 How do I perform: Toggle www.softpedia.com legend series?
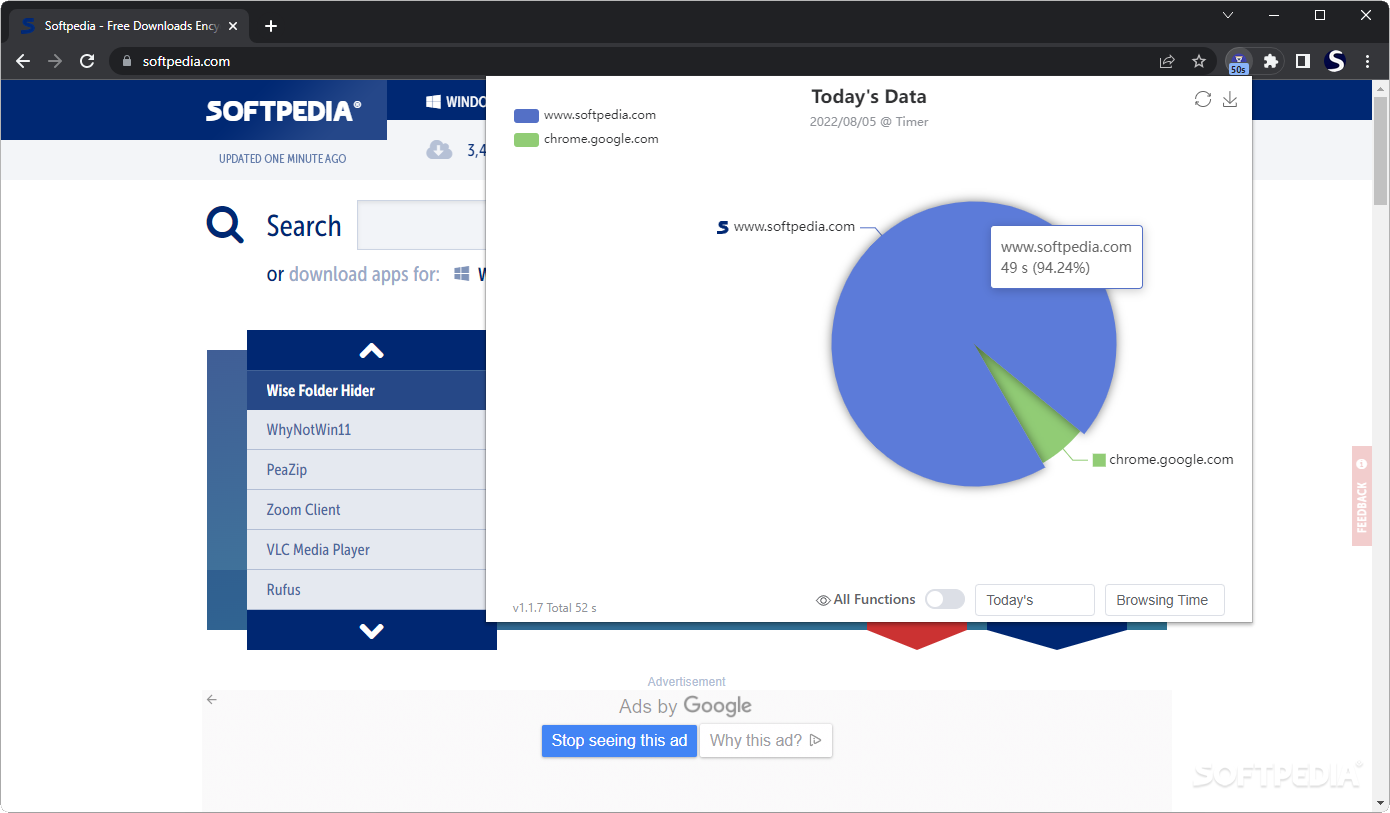point(585,115)
